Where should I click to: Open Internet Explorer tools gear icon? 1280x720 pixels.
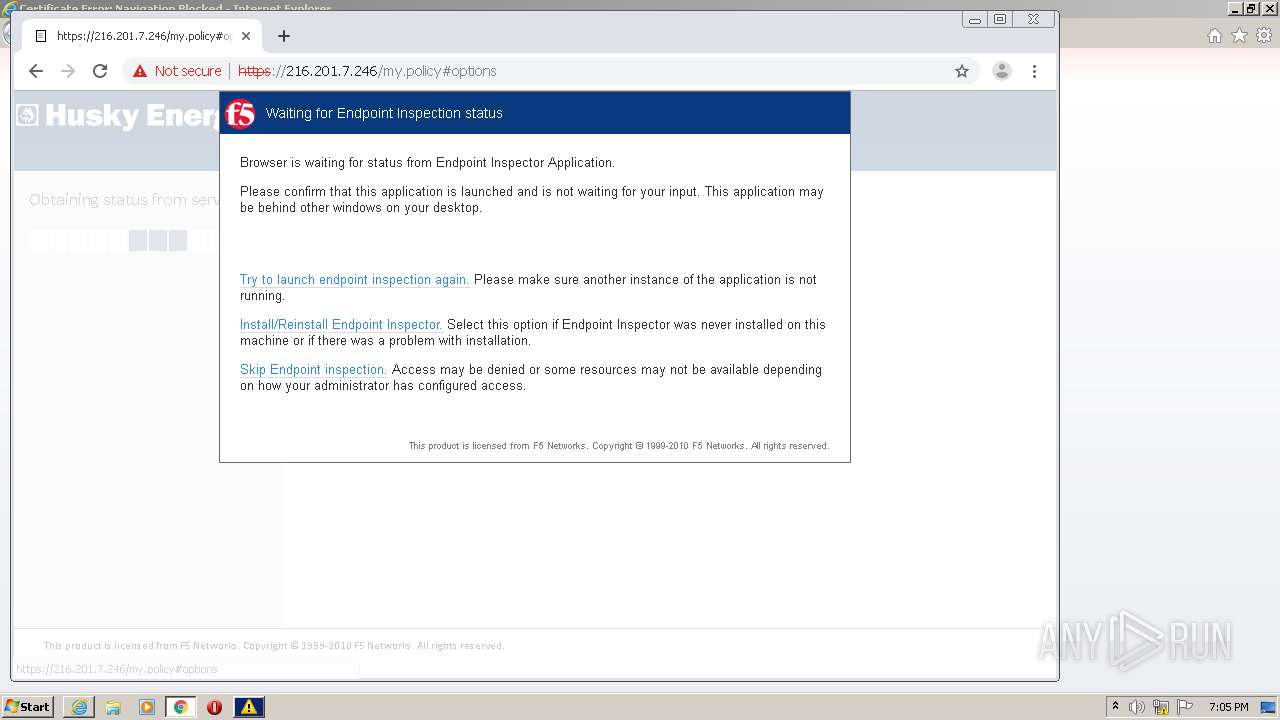click(x=1264, y=36)
